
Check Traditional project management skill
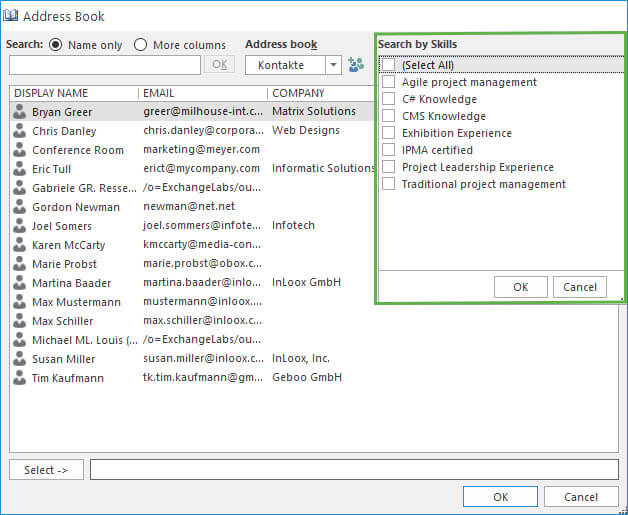coord(388,184)
